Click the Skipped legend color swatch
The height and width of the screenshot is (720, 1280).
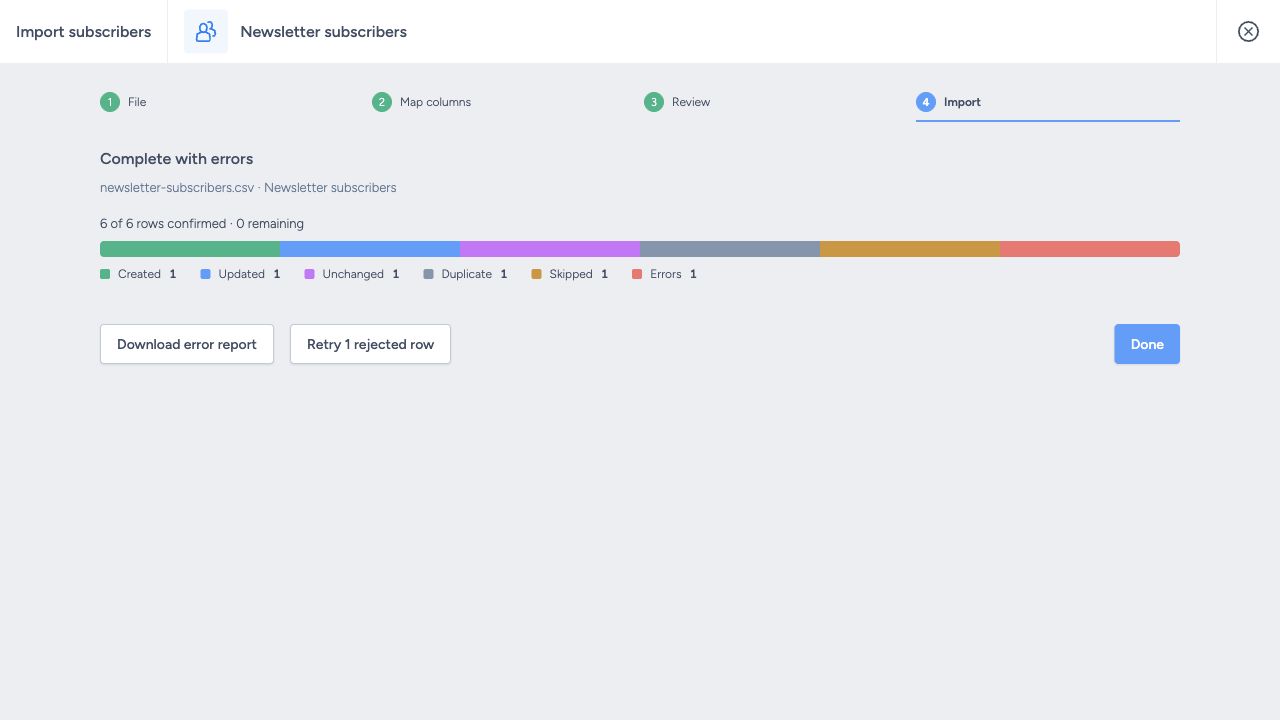point(536,274)
